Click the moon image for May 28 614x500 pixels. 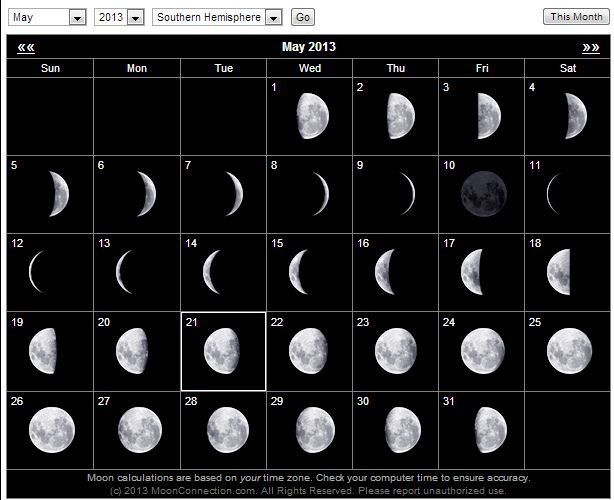228,430
